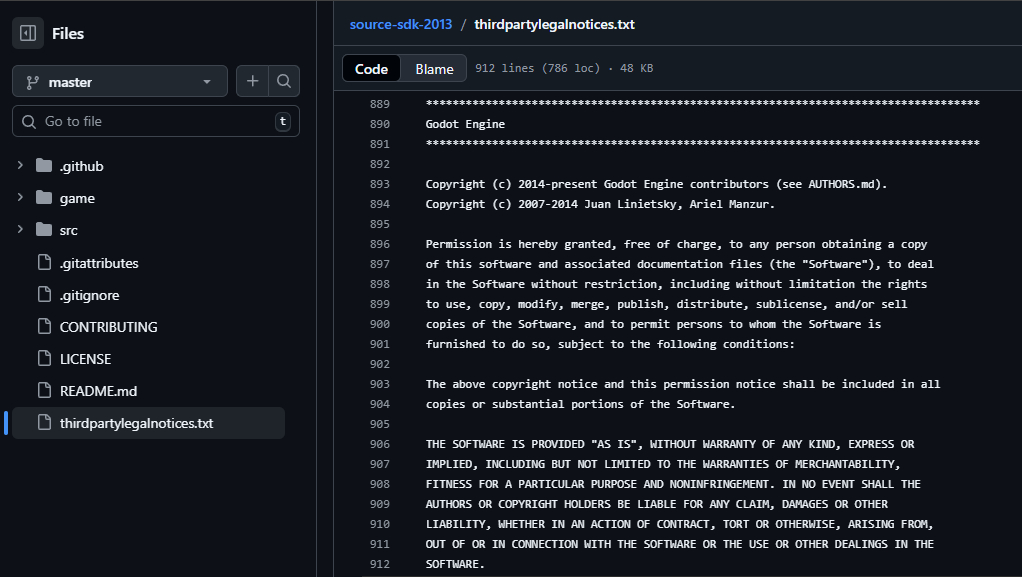Open the master branch dropdown

pyautogui.click(x=119, y=82)
